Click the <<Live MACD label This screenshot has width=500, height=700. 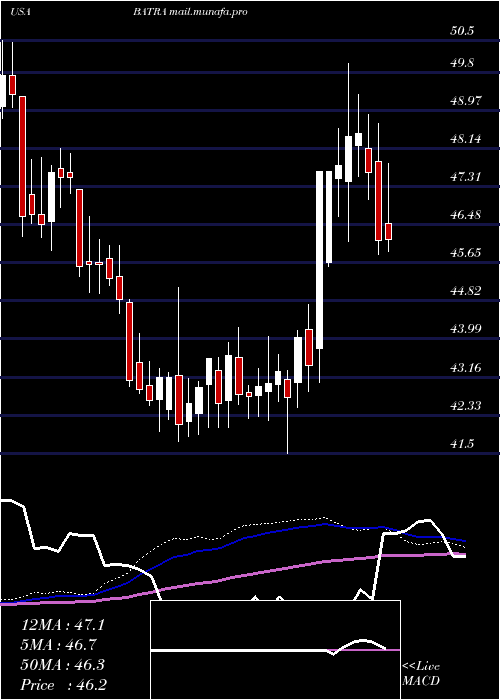click(421, 673)
